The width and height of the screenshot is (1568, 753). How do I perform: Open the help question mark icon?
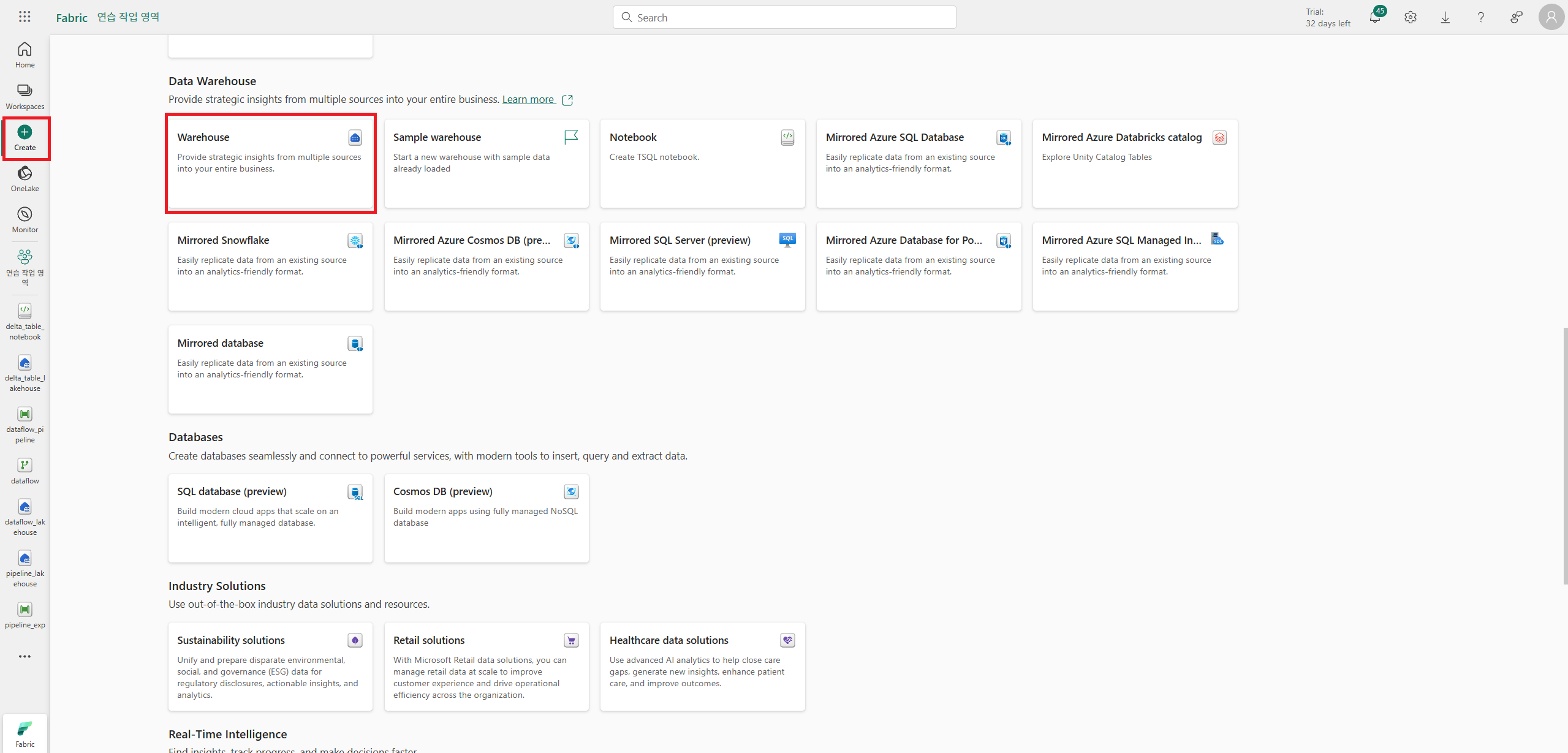(x=1480, y=18)
